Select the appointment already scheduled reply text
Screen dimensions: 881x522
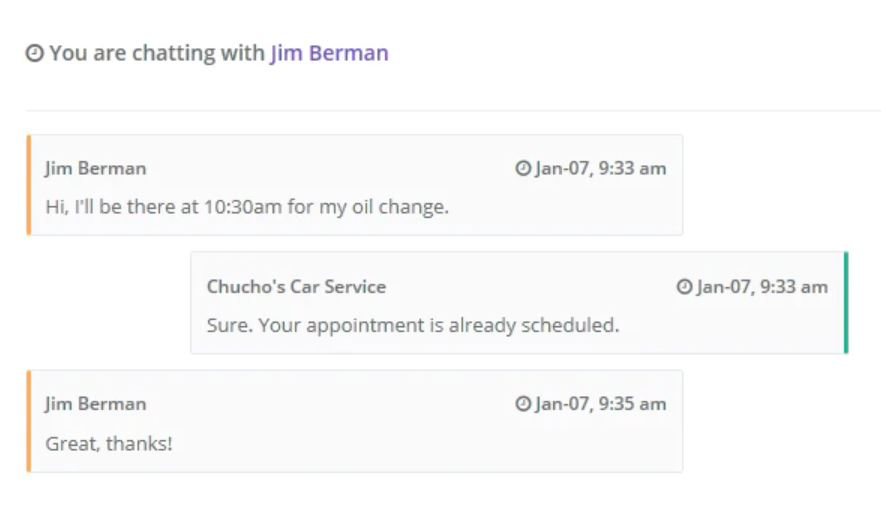[x=413, y=325]
